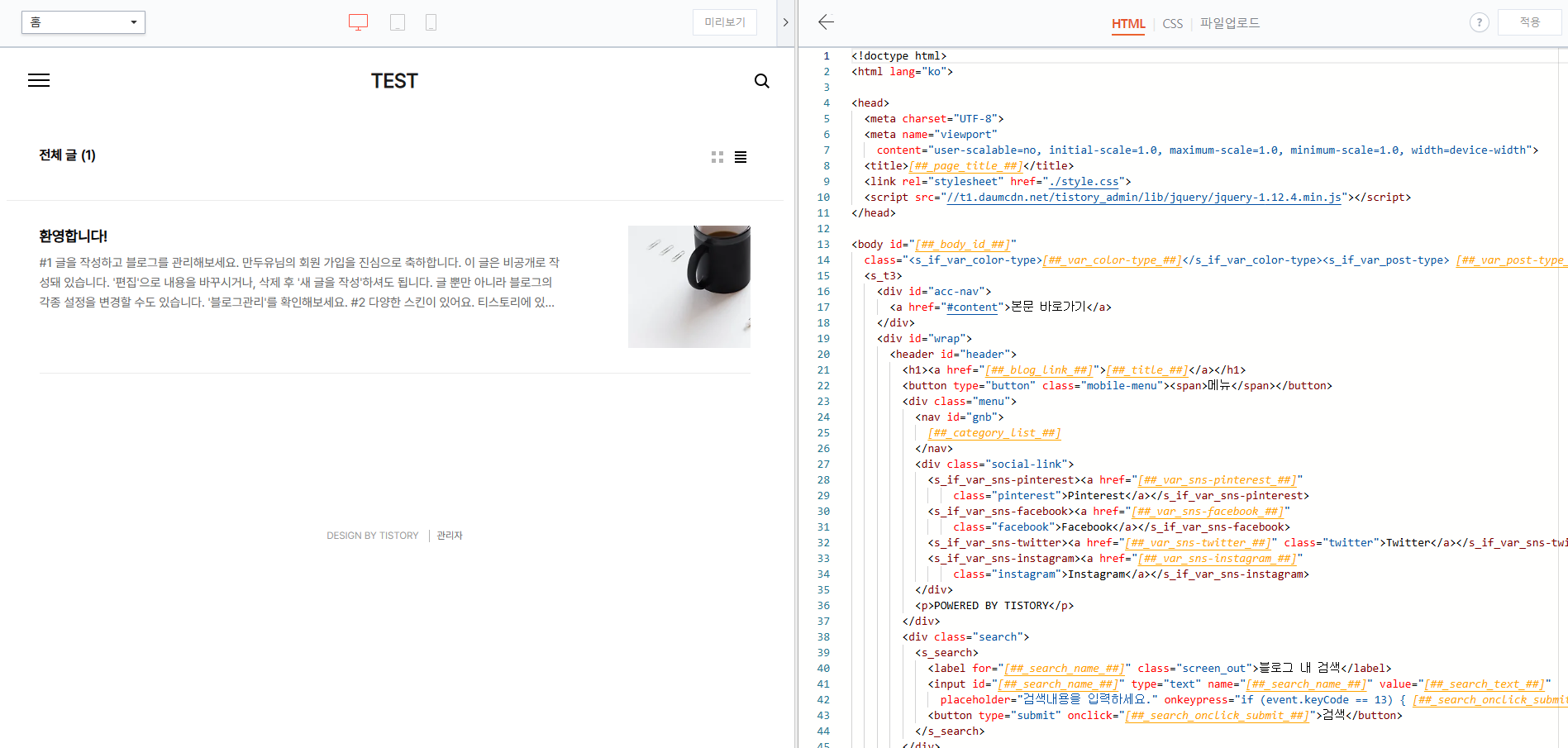Viewport: 1568px width, 748px height.
Task: Switch to the mobile phone preview icon
Action: (431, 22)
